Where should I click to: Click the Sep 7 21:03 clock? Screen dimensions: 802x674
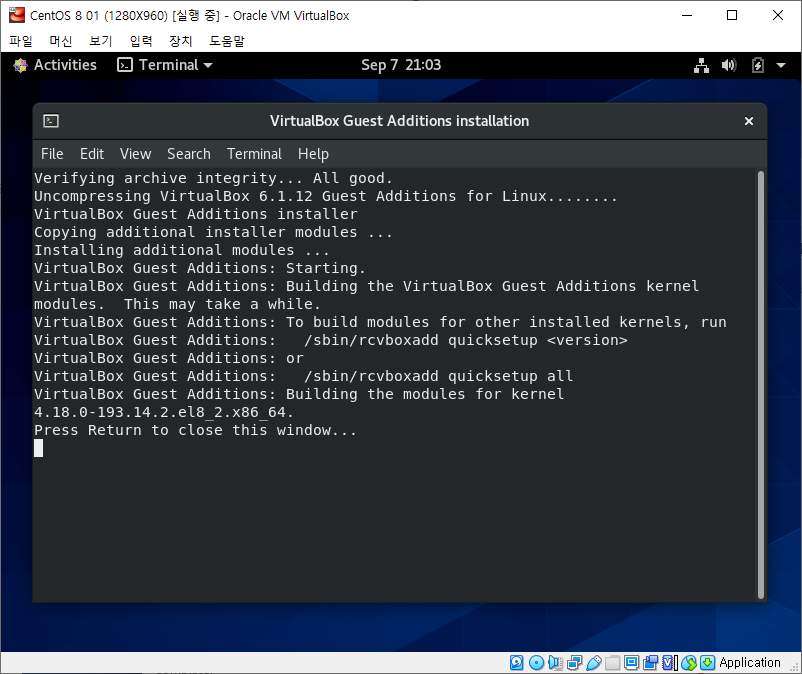[401, 65]
